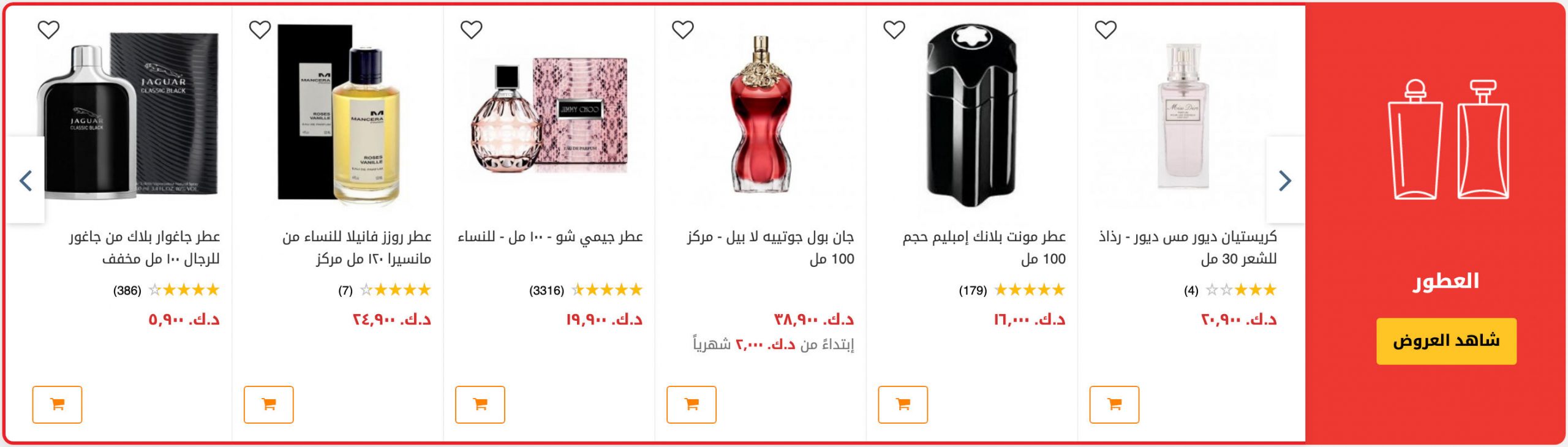
Task: Open the Mont Blanc Emblem bottle thumbnail
Action: pyautogui.click(x=971, y=115)
